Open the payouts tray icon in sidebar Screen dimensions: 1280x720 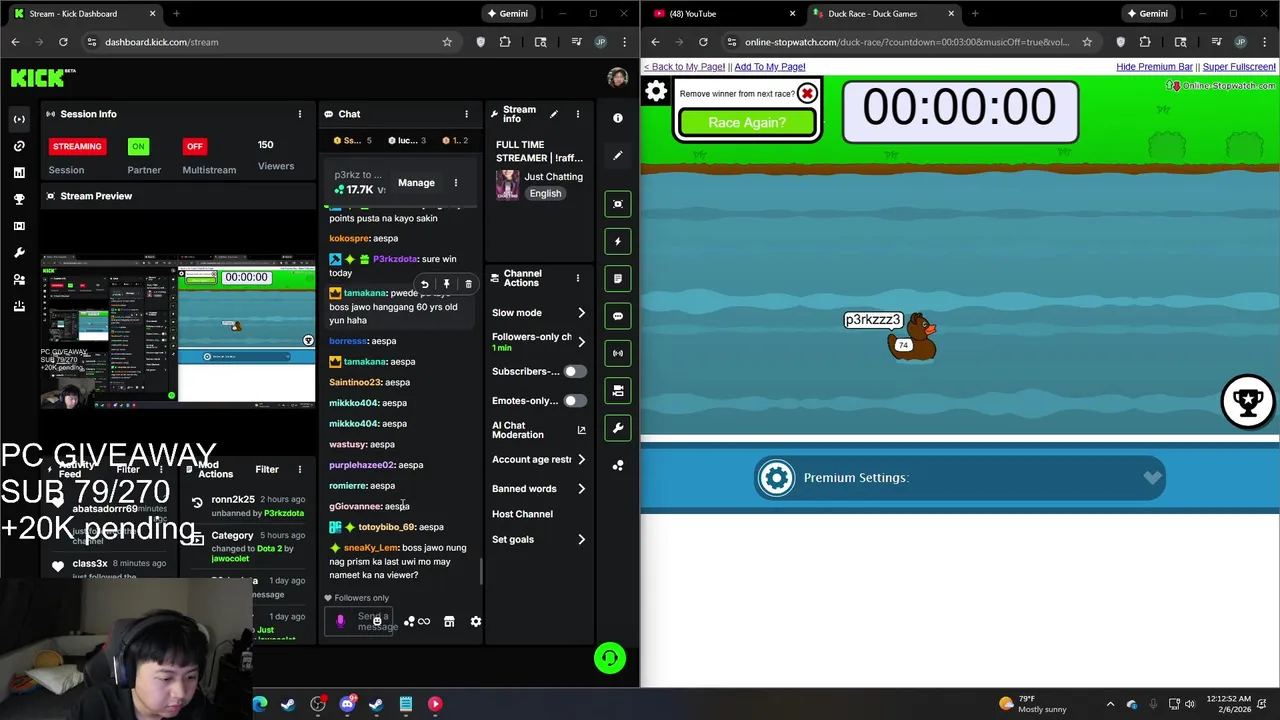tap(19, 306)
